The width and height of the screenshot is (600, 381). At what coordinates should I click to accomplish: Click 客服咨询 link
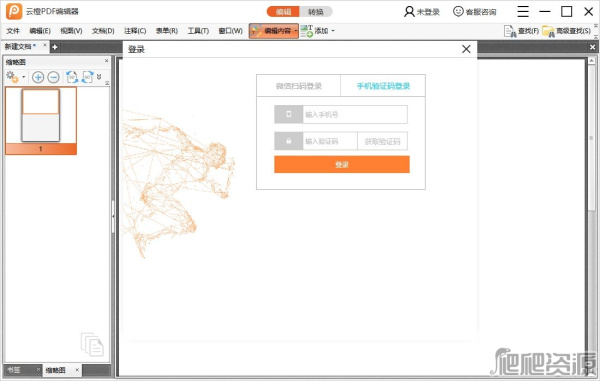click(481, 12)
